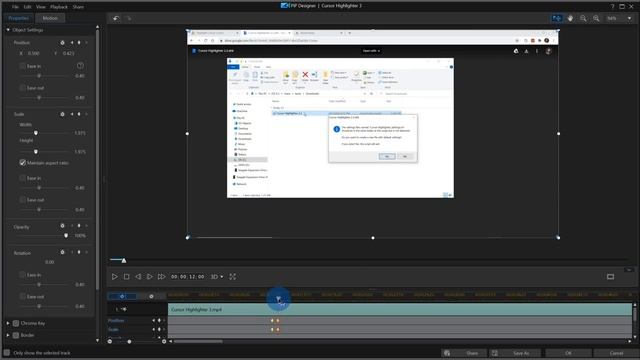This screenshot has width=640, height=360.
Task: Open the zoom percentage dropdown
Action: 629,18
